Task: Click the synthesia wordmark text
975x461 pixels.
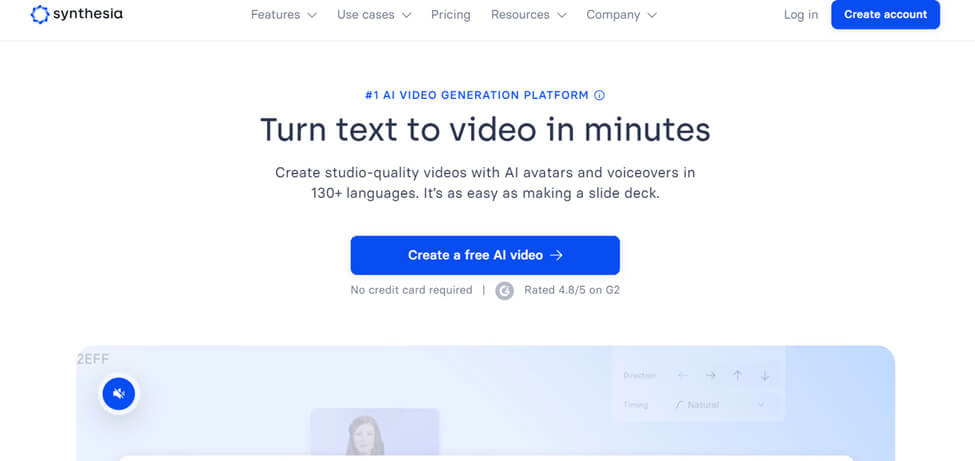Action: click(x=89, y=15)
